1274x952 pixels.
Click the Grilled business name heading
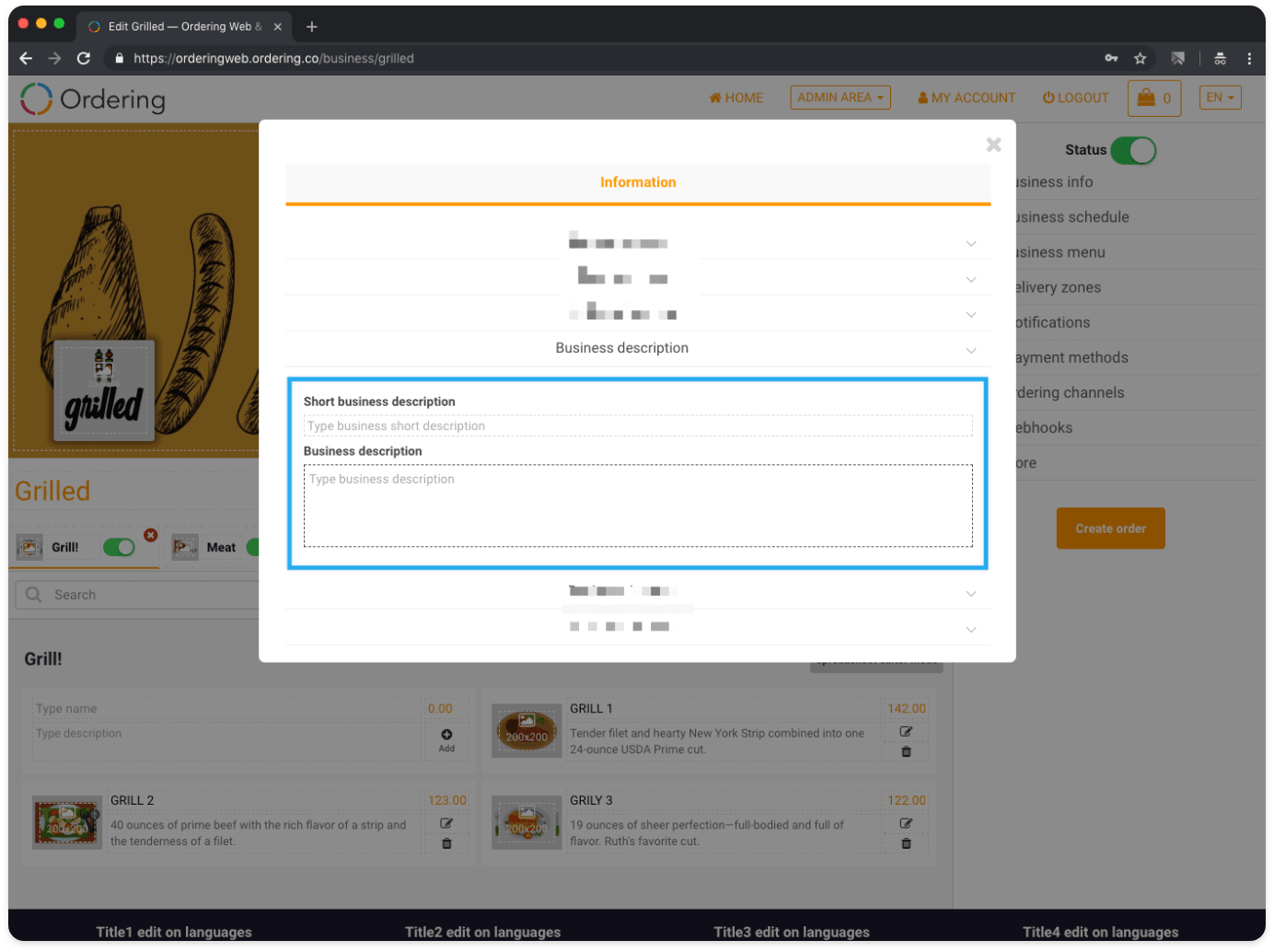[52, 492]
